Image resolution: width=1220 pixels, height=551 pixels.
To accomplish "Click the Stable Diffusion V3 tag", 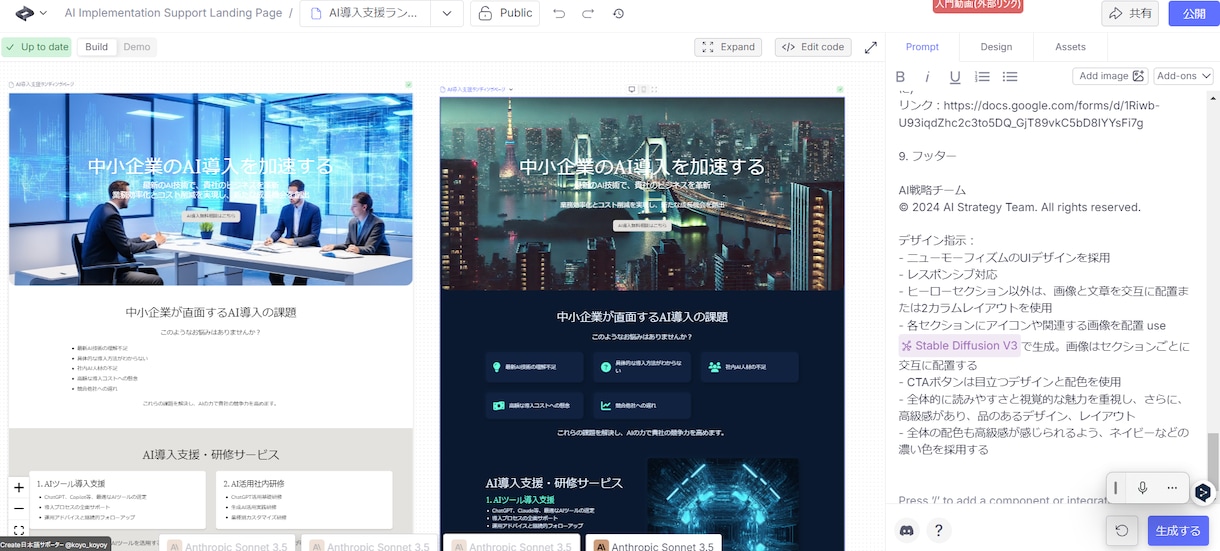I will (x=959, y=346).
